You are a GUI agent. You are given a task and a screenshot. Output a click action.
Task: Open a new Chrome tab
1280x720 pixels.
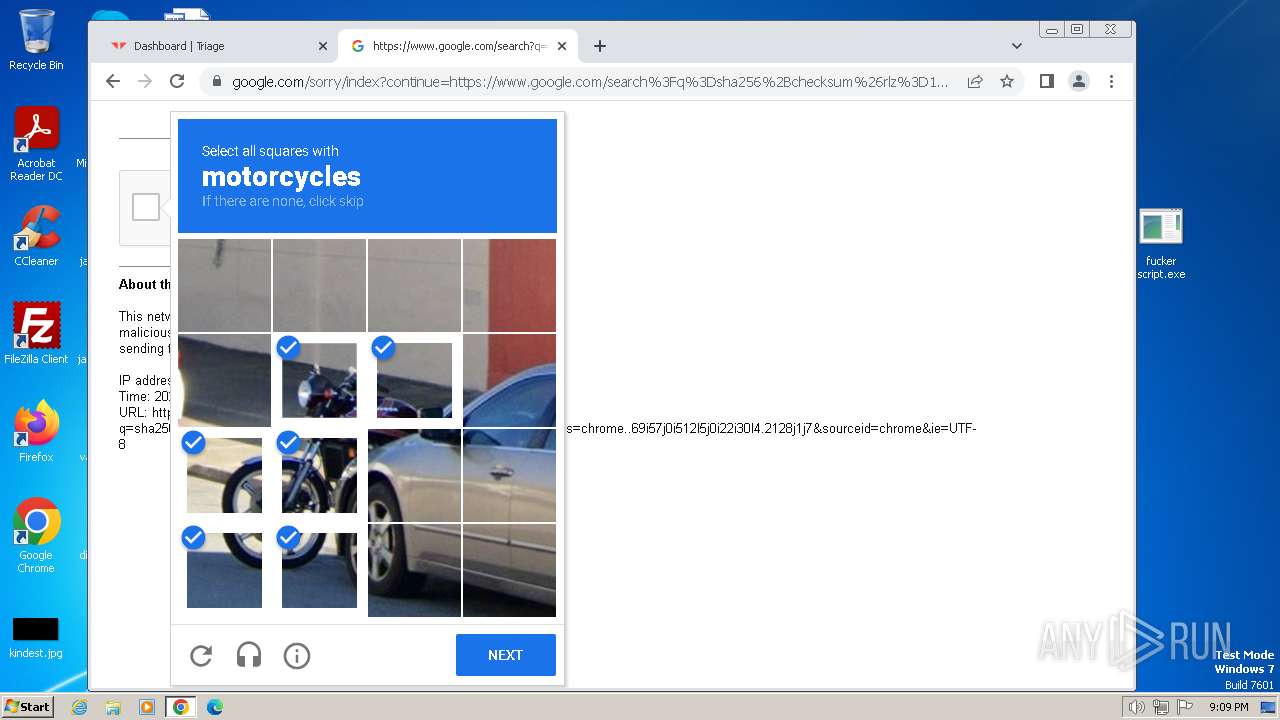click(x=600, y=46)
